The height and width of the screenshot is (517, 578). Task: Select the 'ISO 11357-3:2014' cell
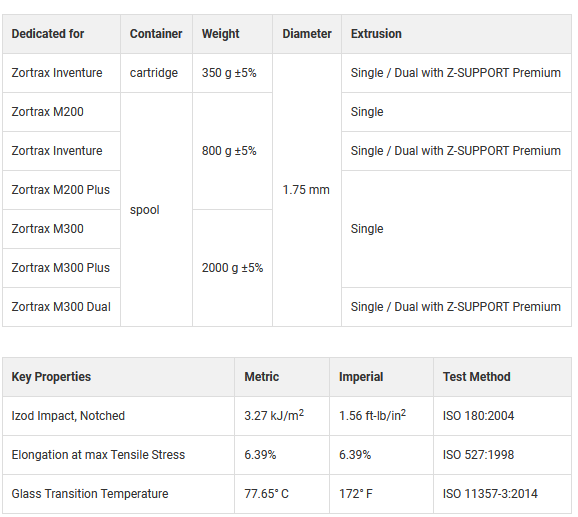click(502, 494)
